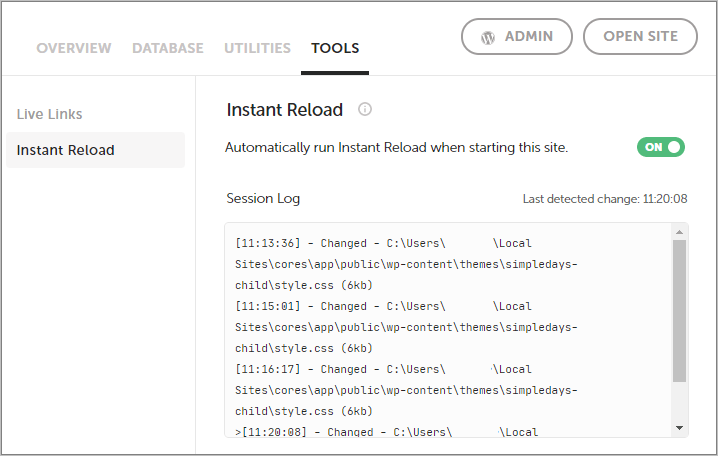Viewport: 718px width, 456px height.
Task: Click the WordPress logo in the Admin button
Action: click(x=488, y=38)
